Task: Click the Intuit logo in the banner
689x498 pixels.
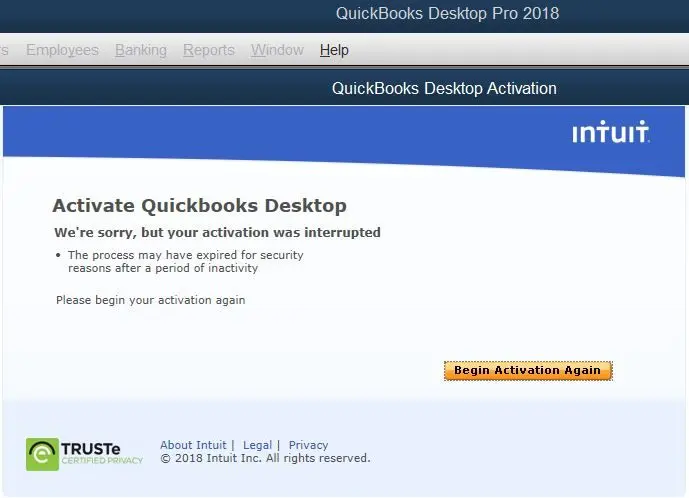Action: (611, 132)
